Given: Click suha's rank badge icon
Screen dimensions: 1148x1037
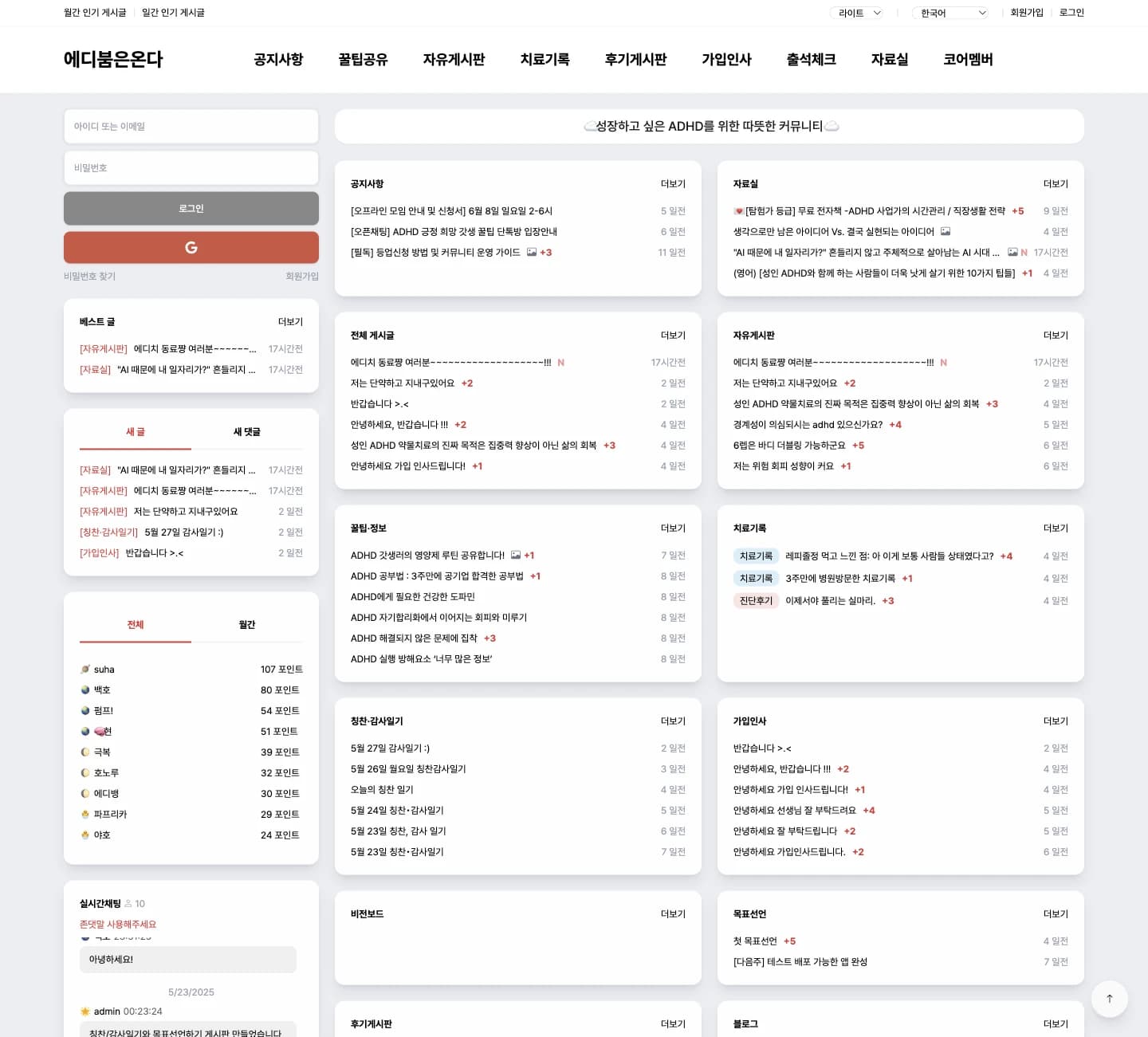Looking at the screenshot, I should pyautogui.click(x=85, y=670).
